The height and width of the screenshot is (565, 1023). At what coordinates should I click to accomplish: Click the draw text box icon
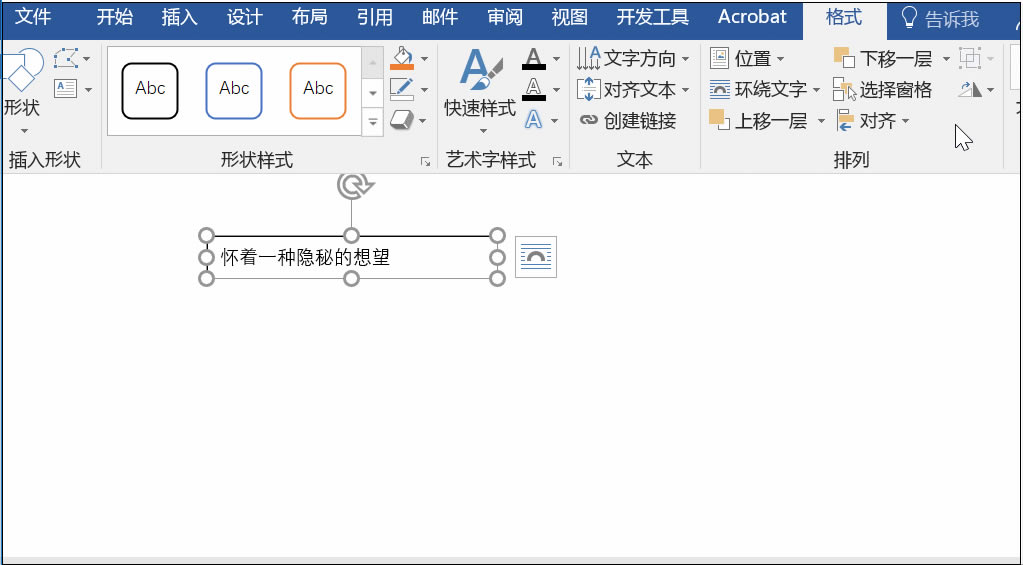tap(66, 89)
